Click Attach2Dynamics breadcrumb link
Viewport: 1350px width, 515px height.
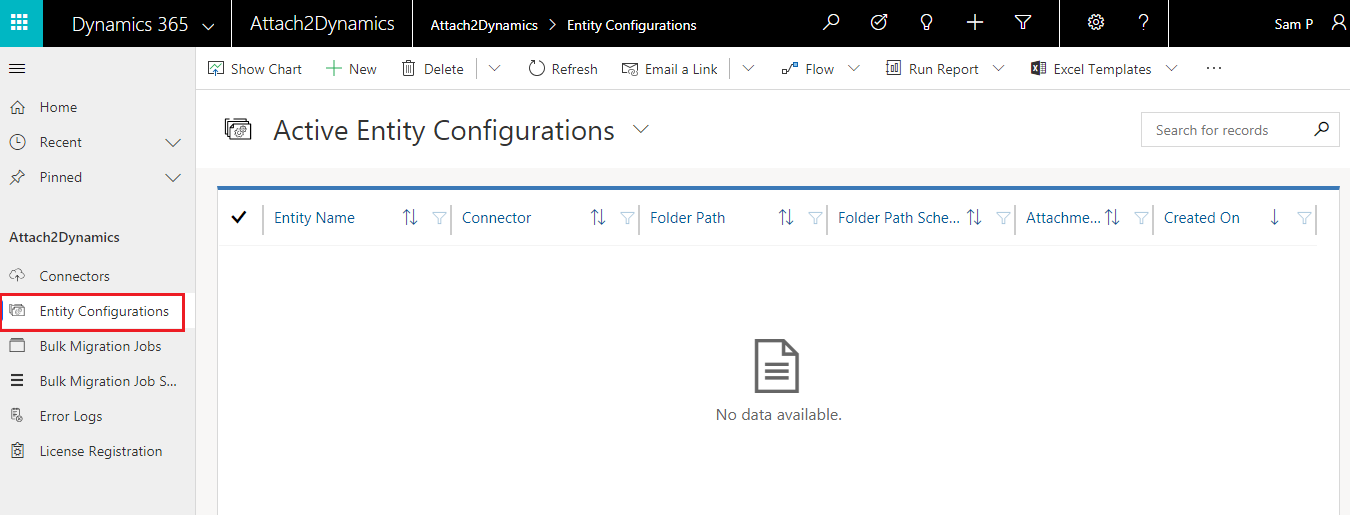[484, 25]
